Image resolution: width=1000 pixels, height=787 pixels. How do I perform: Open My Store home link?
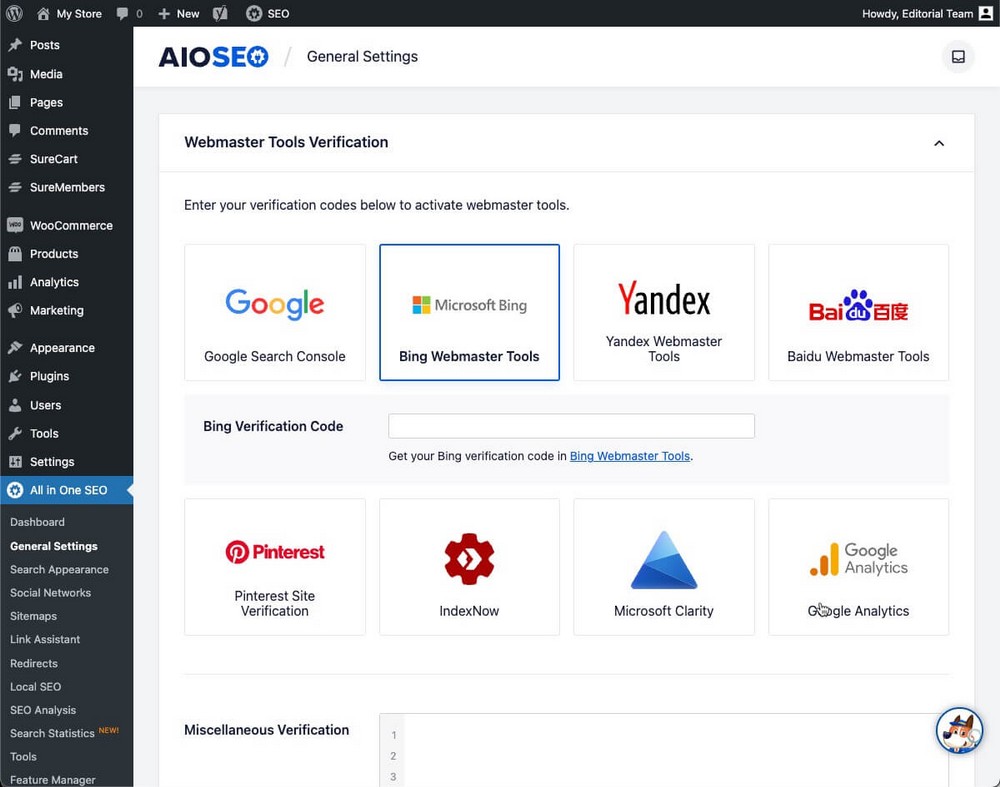69,13
